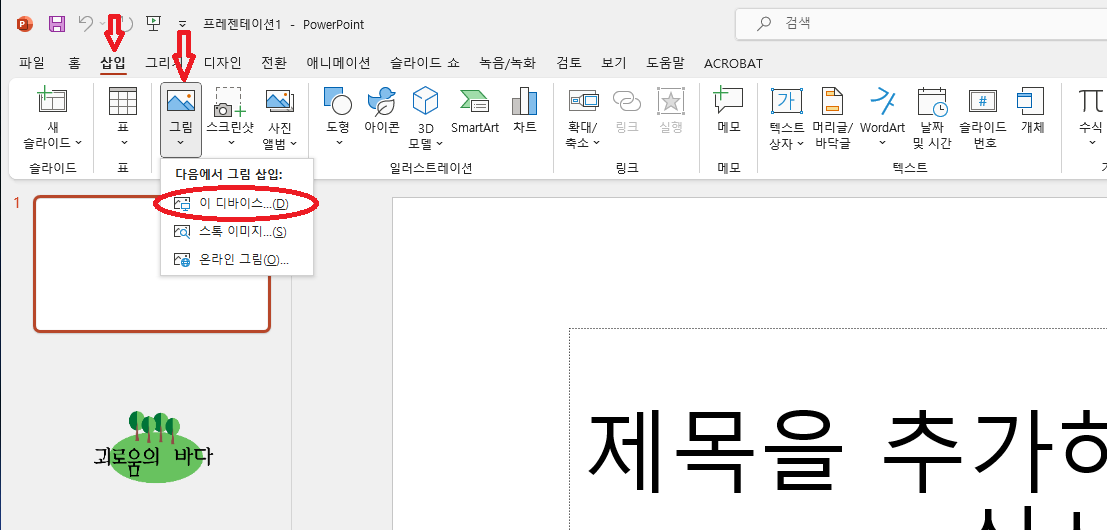Click the 텍스트 상자 icon
The image size is (1107, 530).
tap(786, 102)
